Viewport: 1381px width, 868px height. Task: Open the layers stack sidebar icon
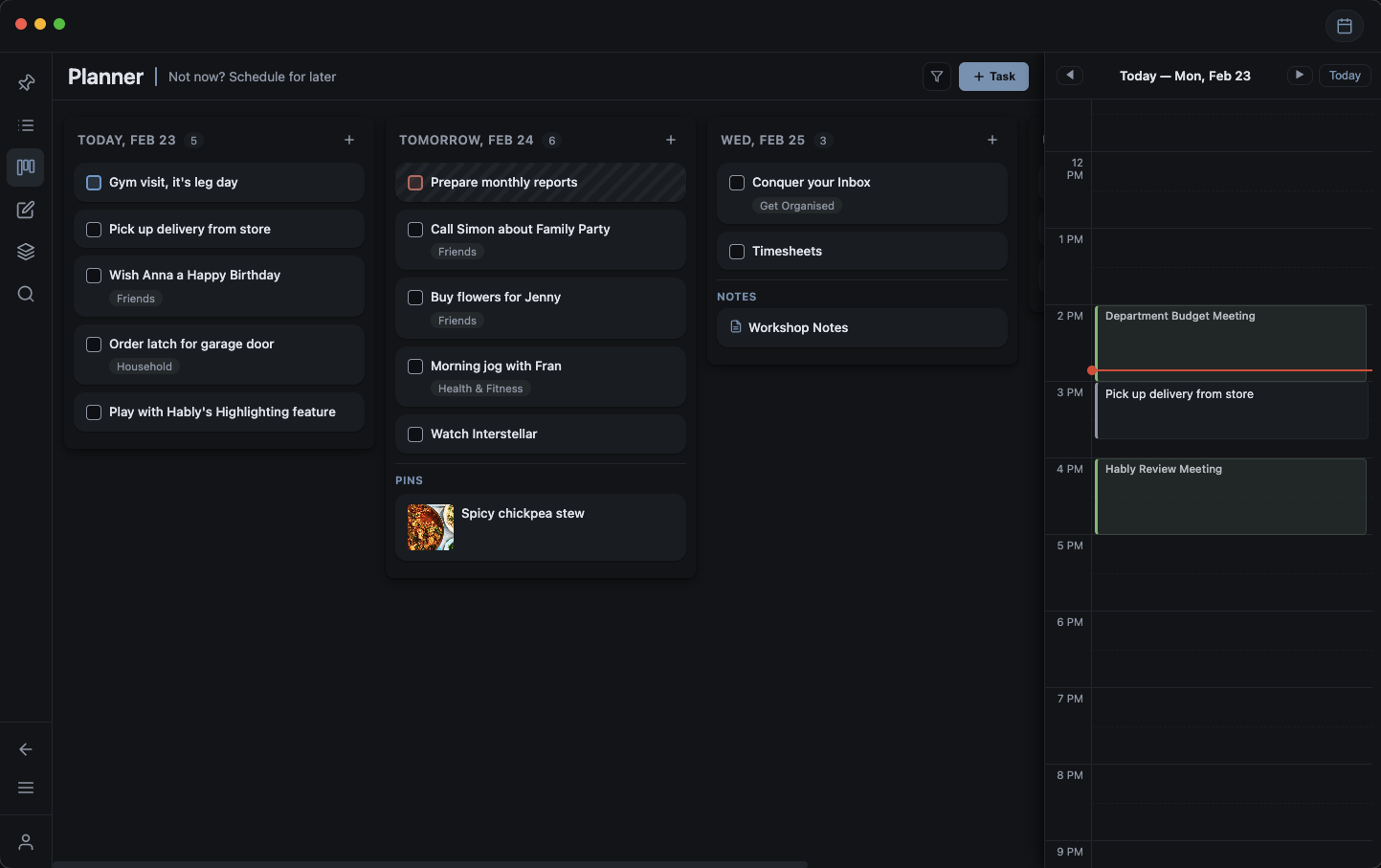[26, 252]
